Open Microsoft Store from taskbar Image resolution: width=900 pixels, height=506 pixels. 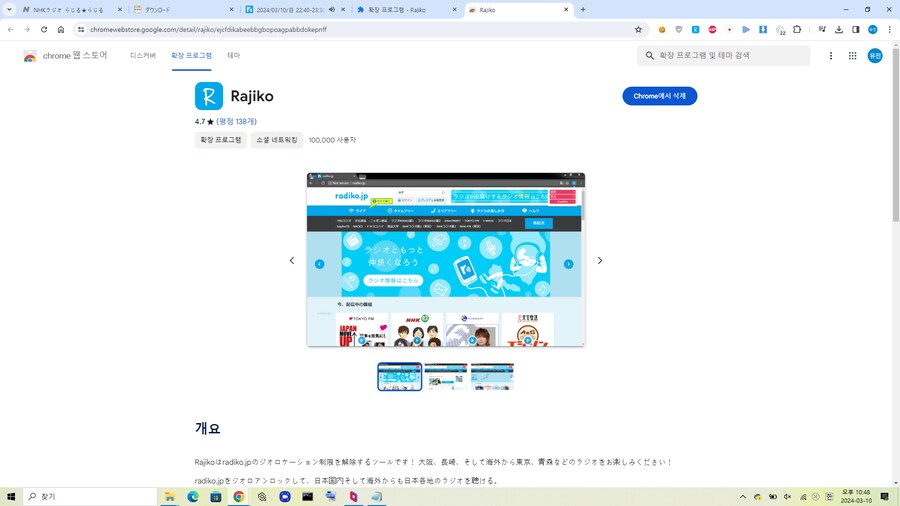point(216,497)
